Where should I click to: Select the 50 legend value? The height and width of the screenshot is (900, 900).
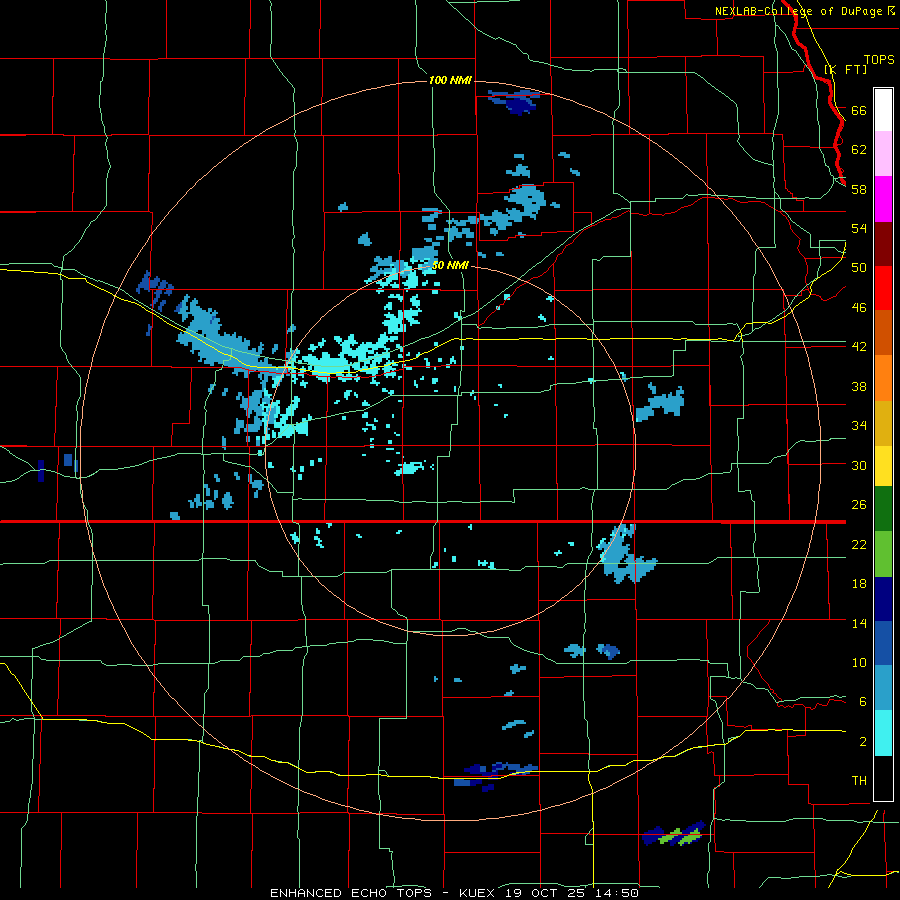pos(859,268)
